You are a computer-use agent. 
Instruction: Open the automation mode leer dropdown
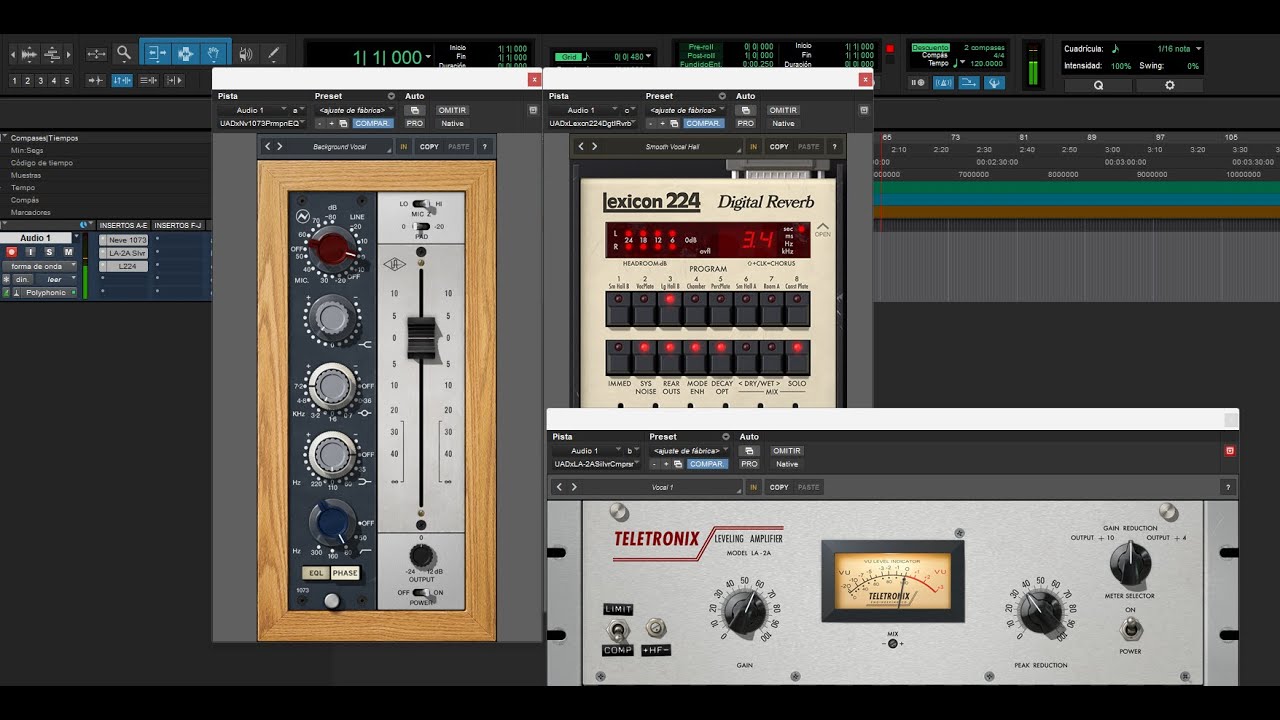coord(57,279)
